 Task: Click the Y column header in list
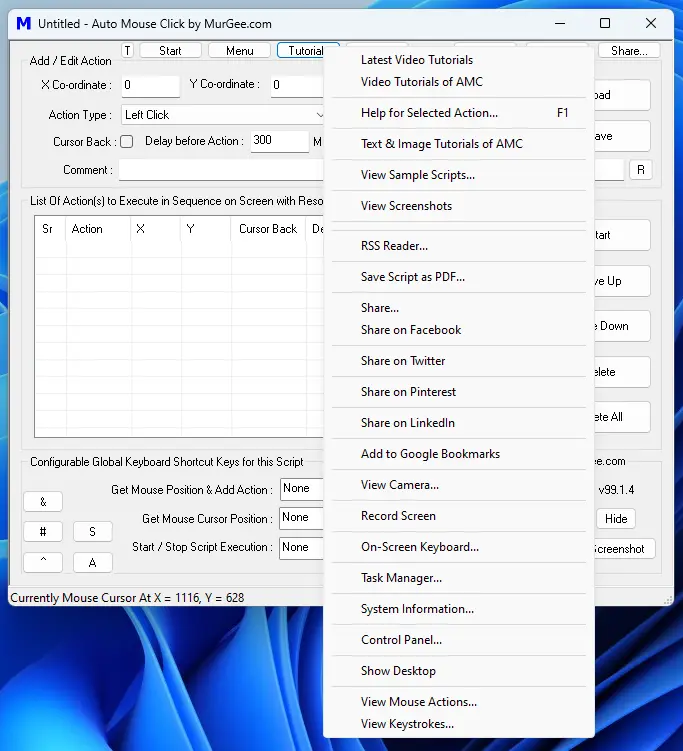[206, 229]
